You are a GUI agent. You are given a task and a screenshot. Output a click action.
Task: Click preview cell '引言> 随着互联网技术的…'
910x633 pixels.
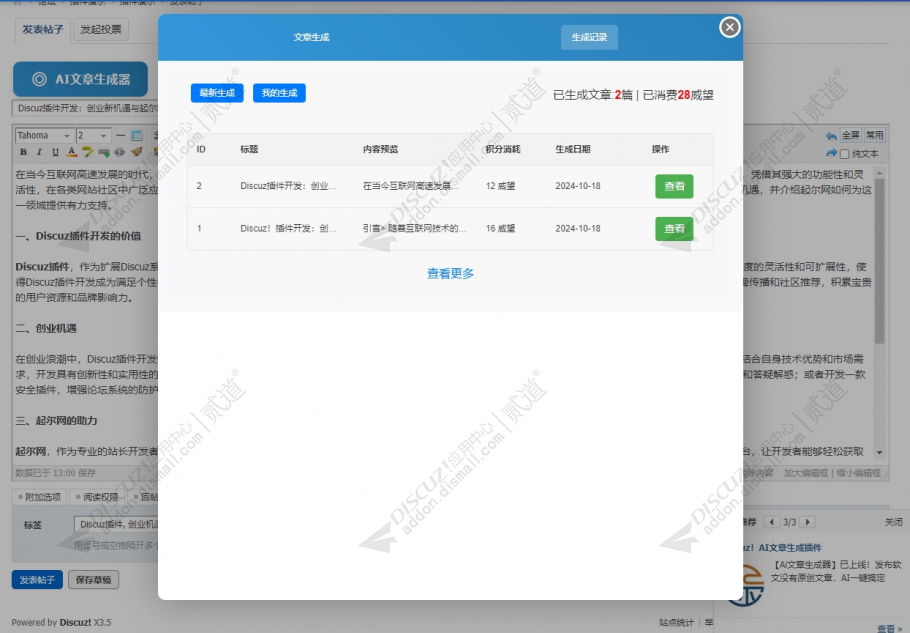(x=414, y=229)
